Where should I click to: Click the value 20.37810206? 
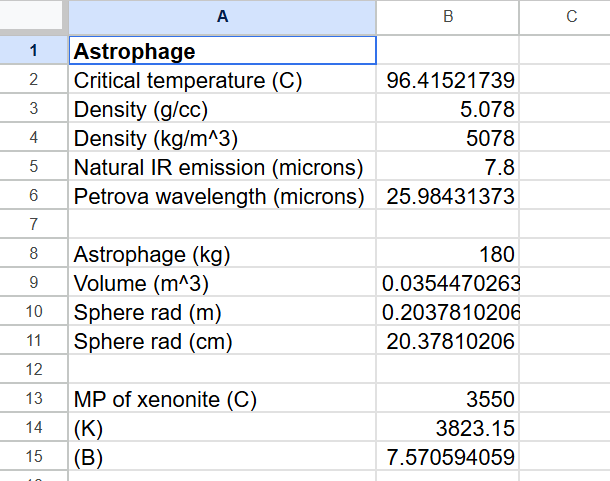click(448, 341)
